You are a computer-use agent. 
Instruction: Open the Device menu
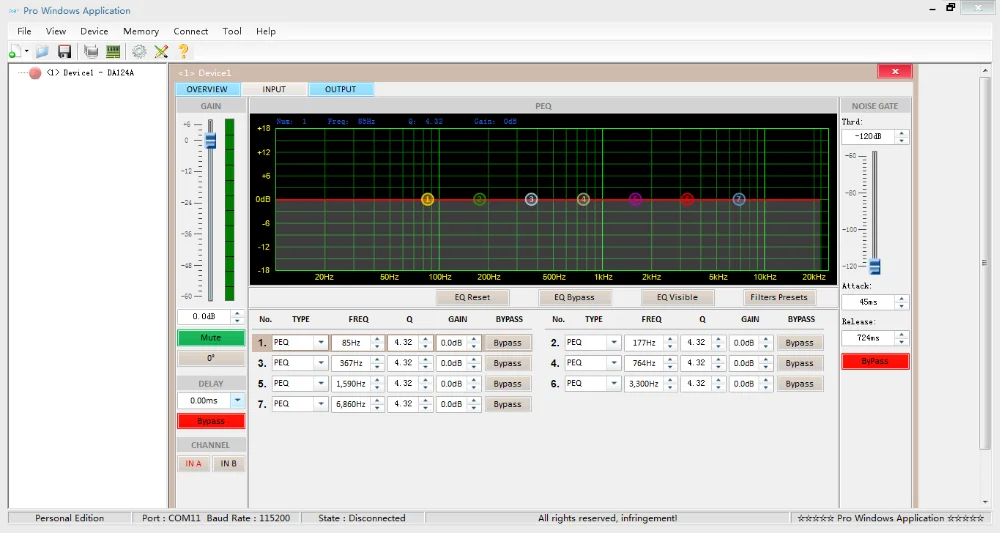pyautogui.click(x=94, y=31)
